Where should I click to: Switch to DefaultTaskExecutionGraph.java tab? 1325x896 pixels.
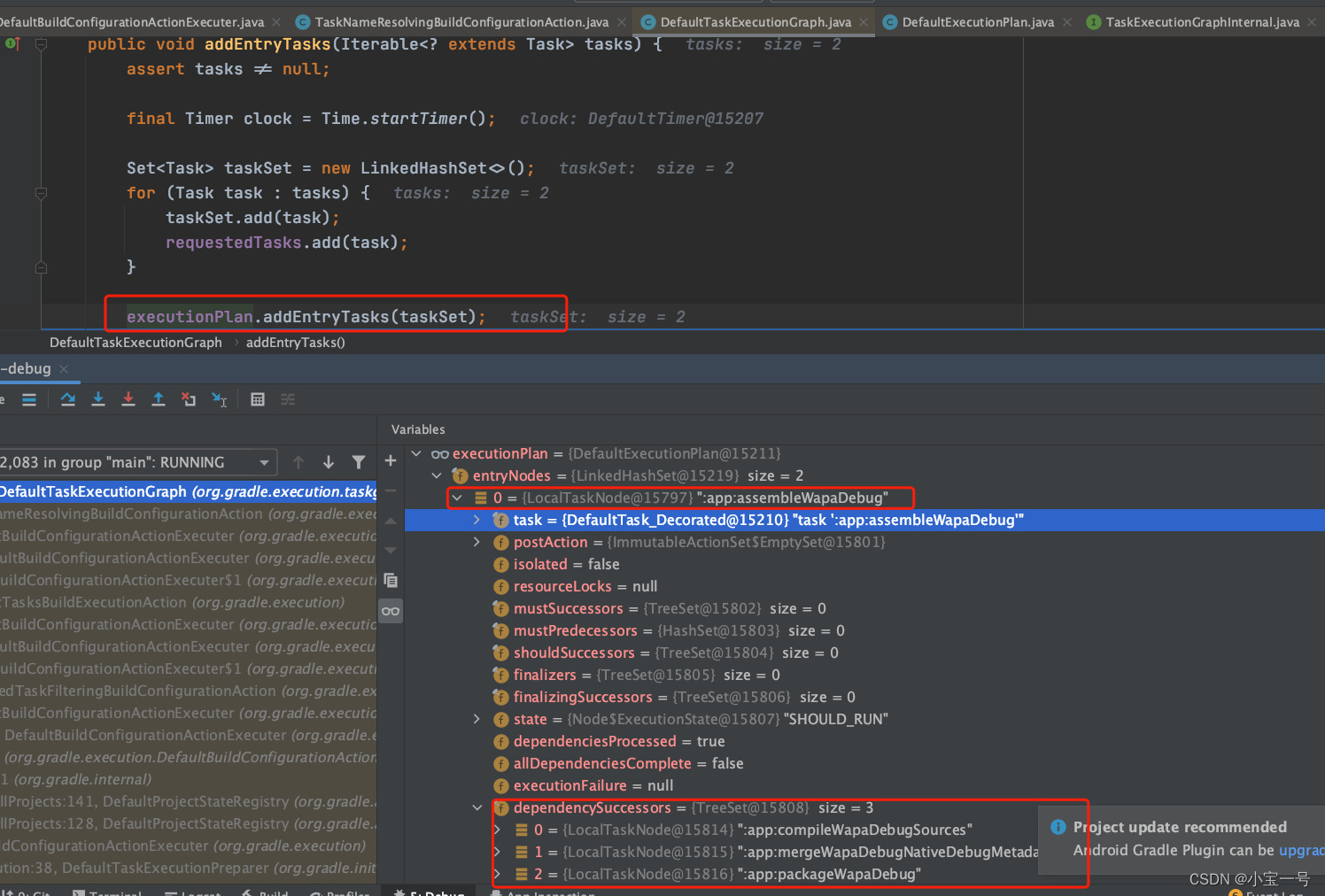point(755,22)
